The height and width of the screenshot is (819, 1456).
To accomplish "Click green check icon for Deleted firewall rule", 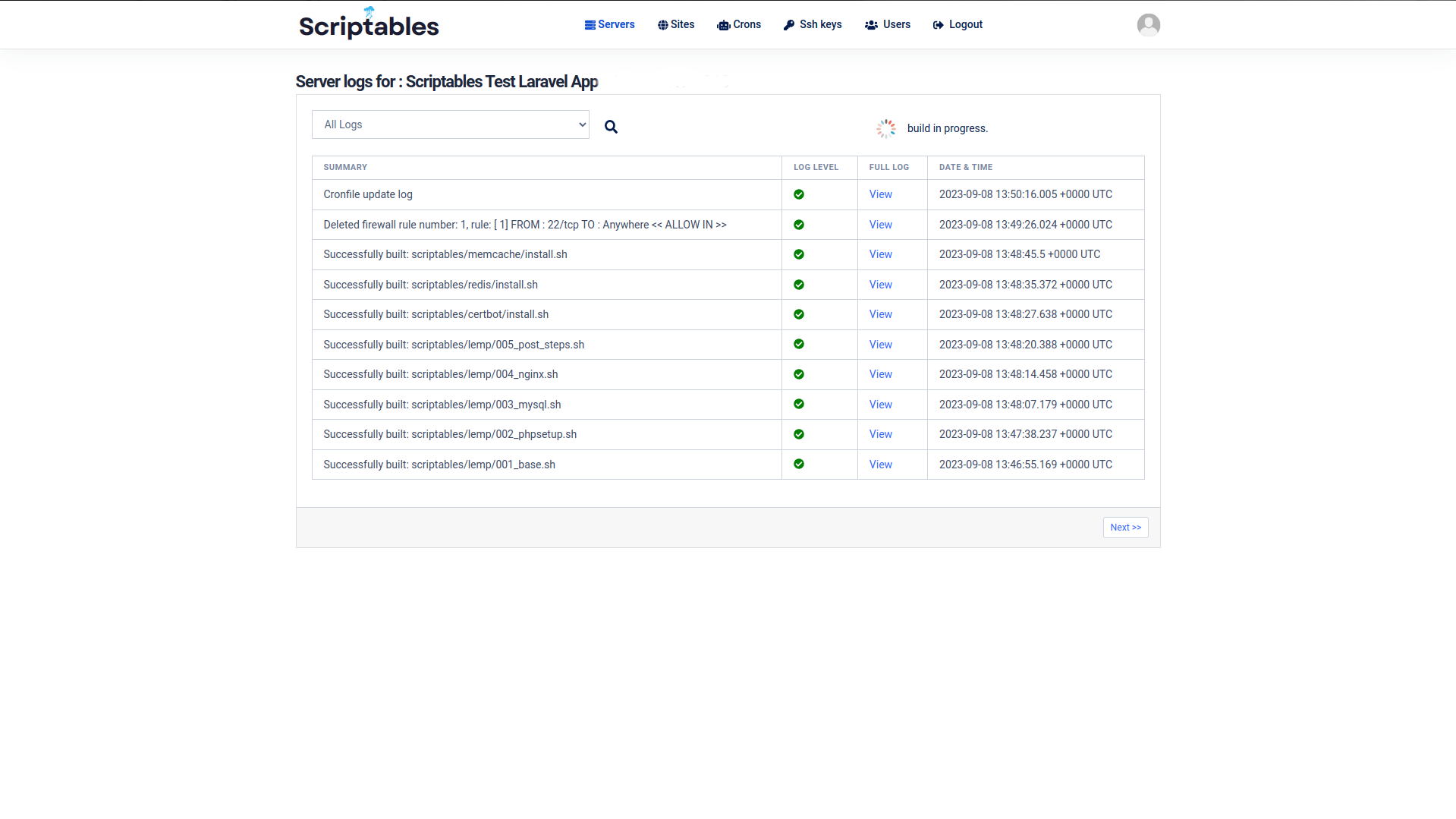I will pos(799,225).
